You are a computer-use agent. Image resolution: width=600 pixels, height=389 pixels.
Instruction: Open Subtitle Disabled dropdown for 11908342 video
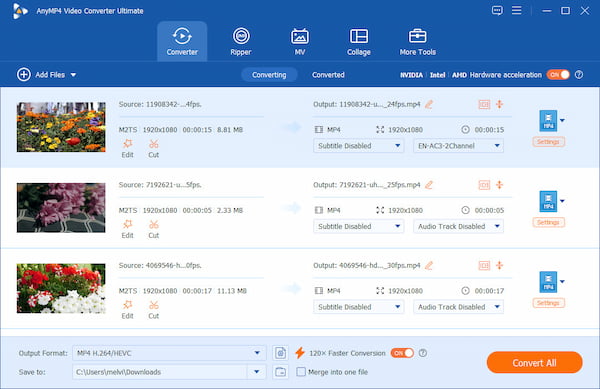pyautogui.click(x=359, y=146)
